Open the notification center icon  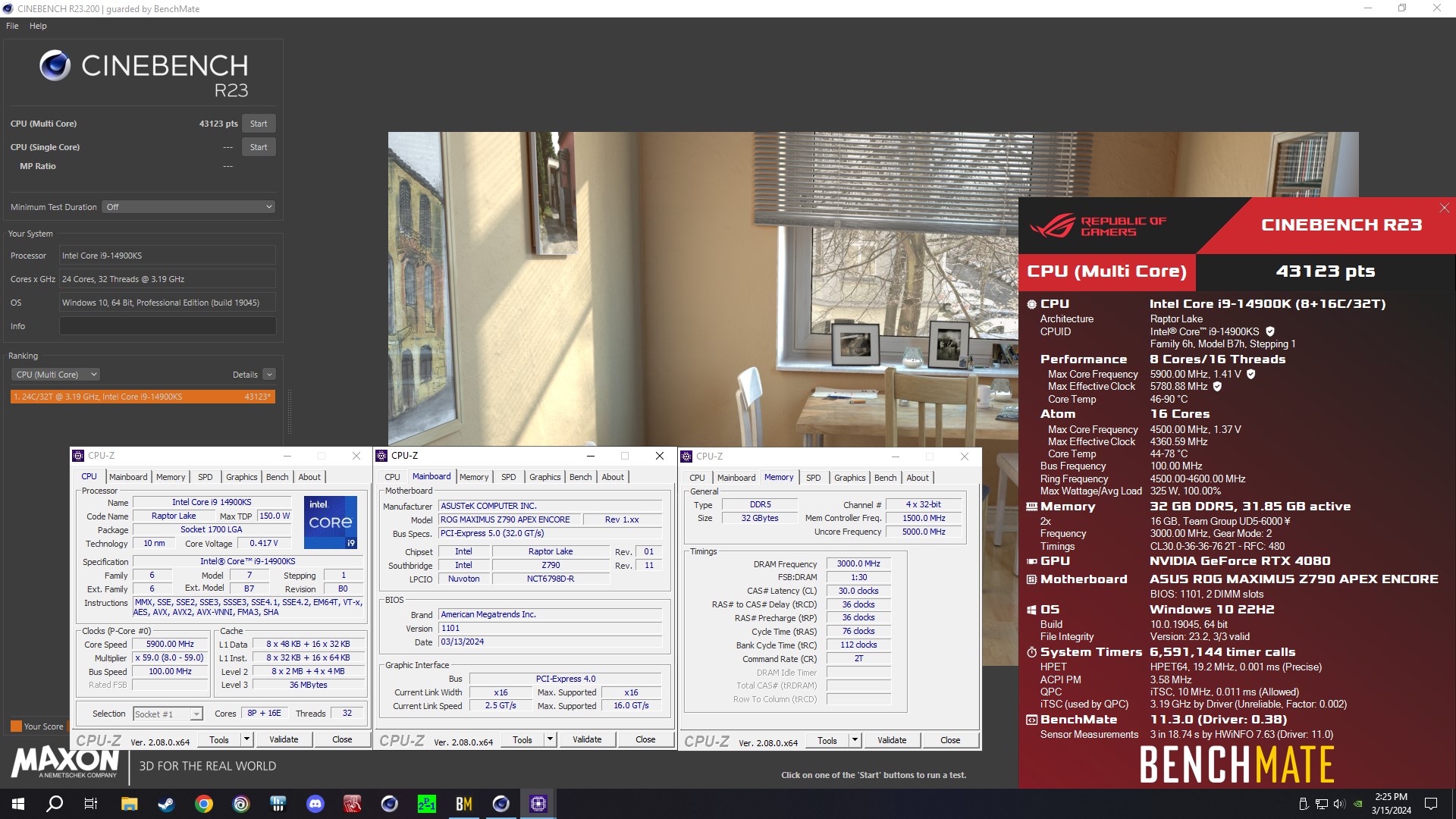tap(1431, 804)
